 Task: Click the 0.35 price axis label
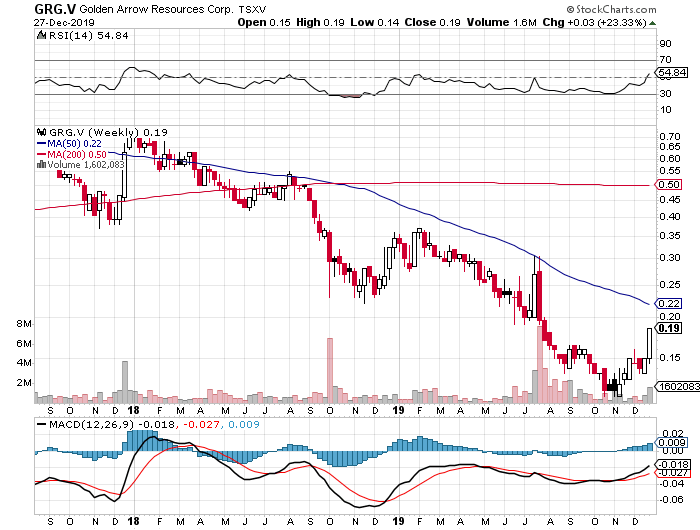click(670, 235)
